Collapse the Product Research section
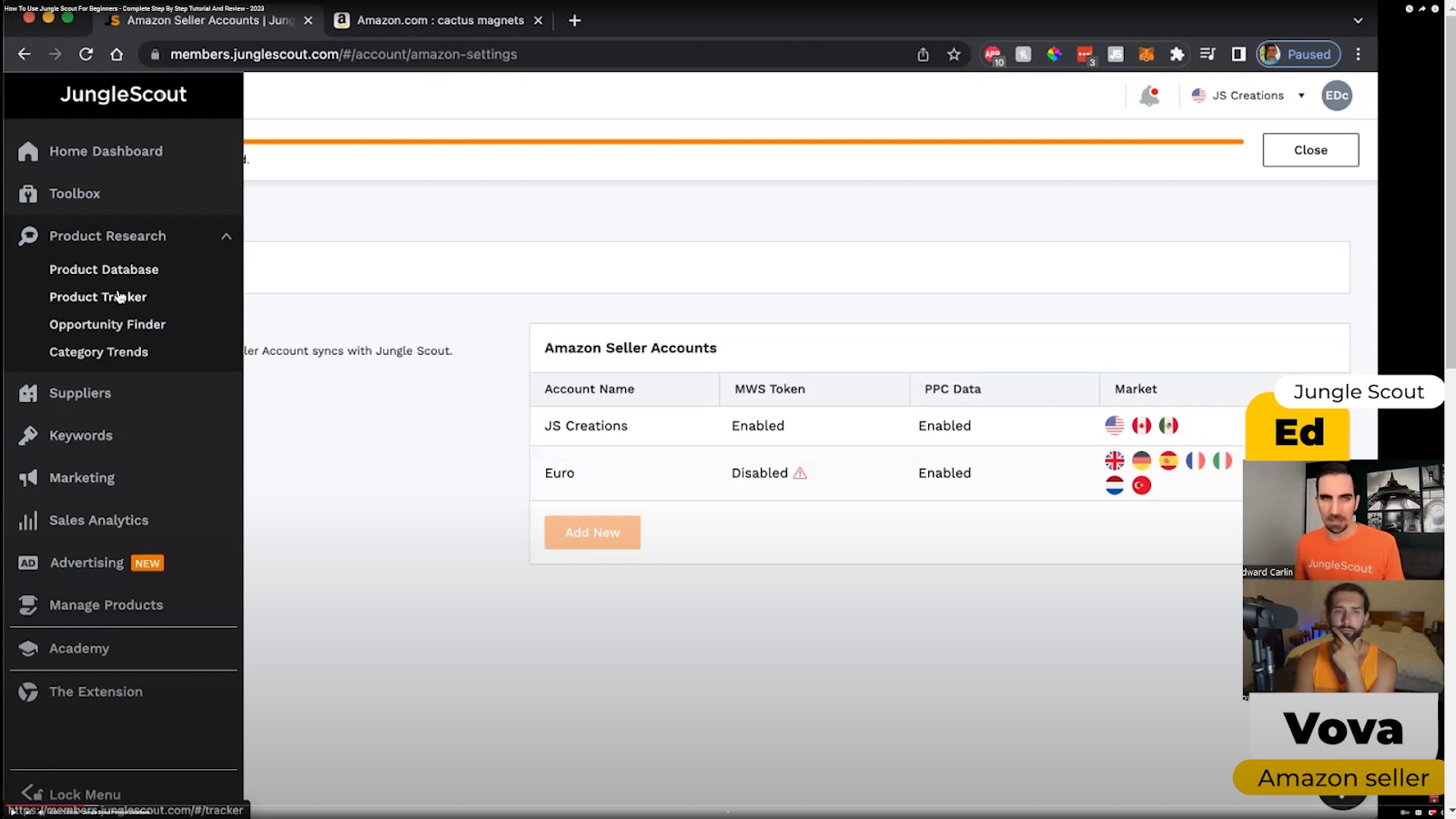The height and width of the screenshot is (819, 1456). 226,237
